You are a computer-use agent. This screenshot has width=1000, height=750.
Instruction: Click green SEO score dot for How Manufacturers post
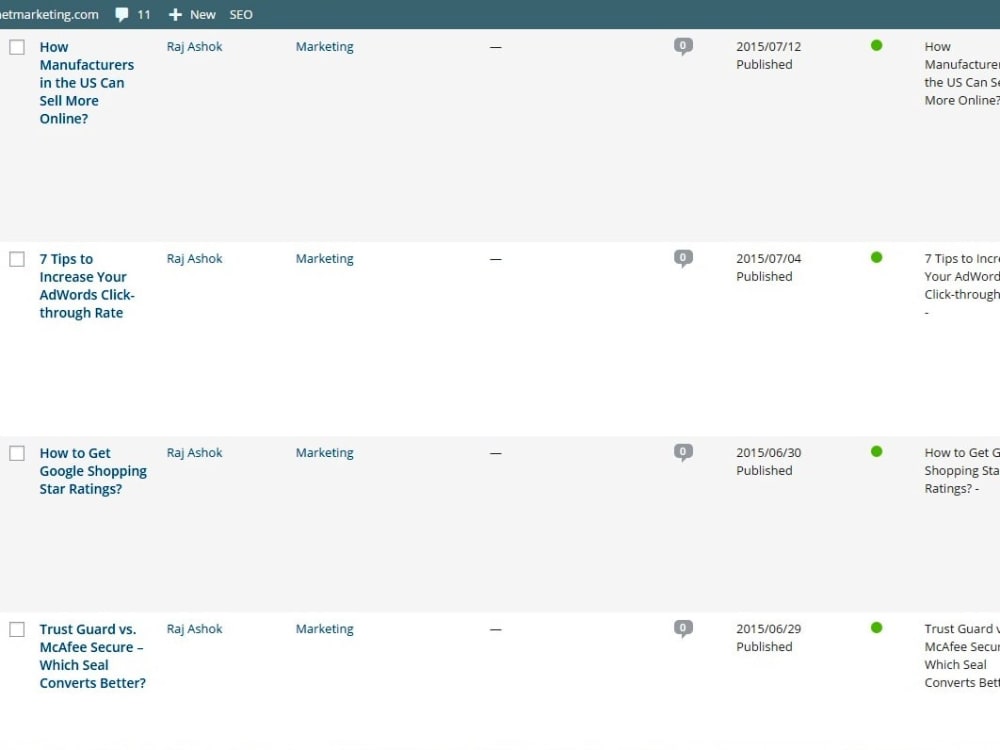pyautogui.click(x=876, y=45)
